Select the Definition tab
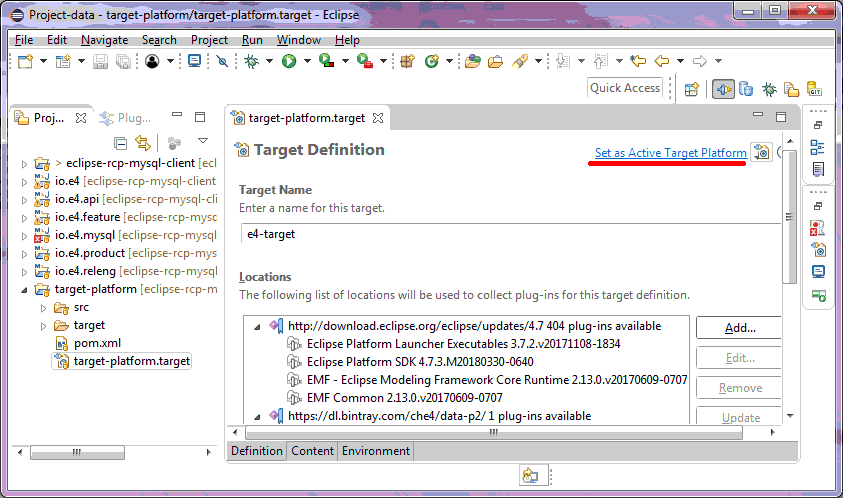The image size is (843, 498). (x=257, y=451)
